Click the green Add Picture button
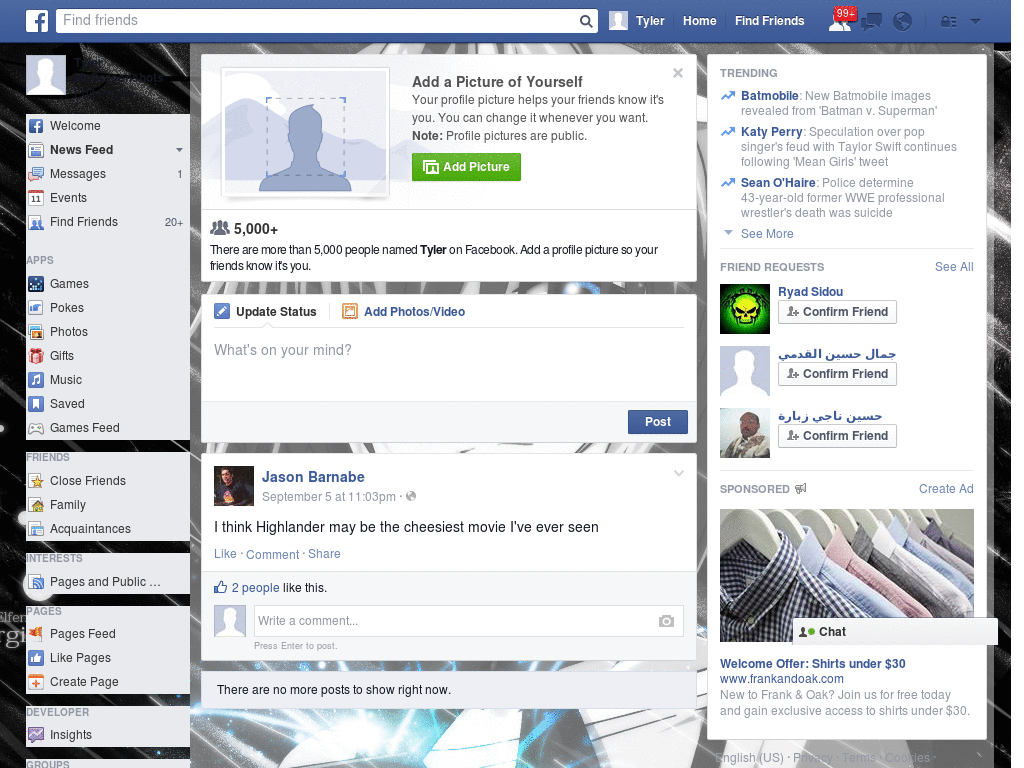Screen dimensions: 1024x768 coord(466,167)
